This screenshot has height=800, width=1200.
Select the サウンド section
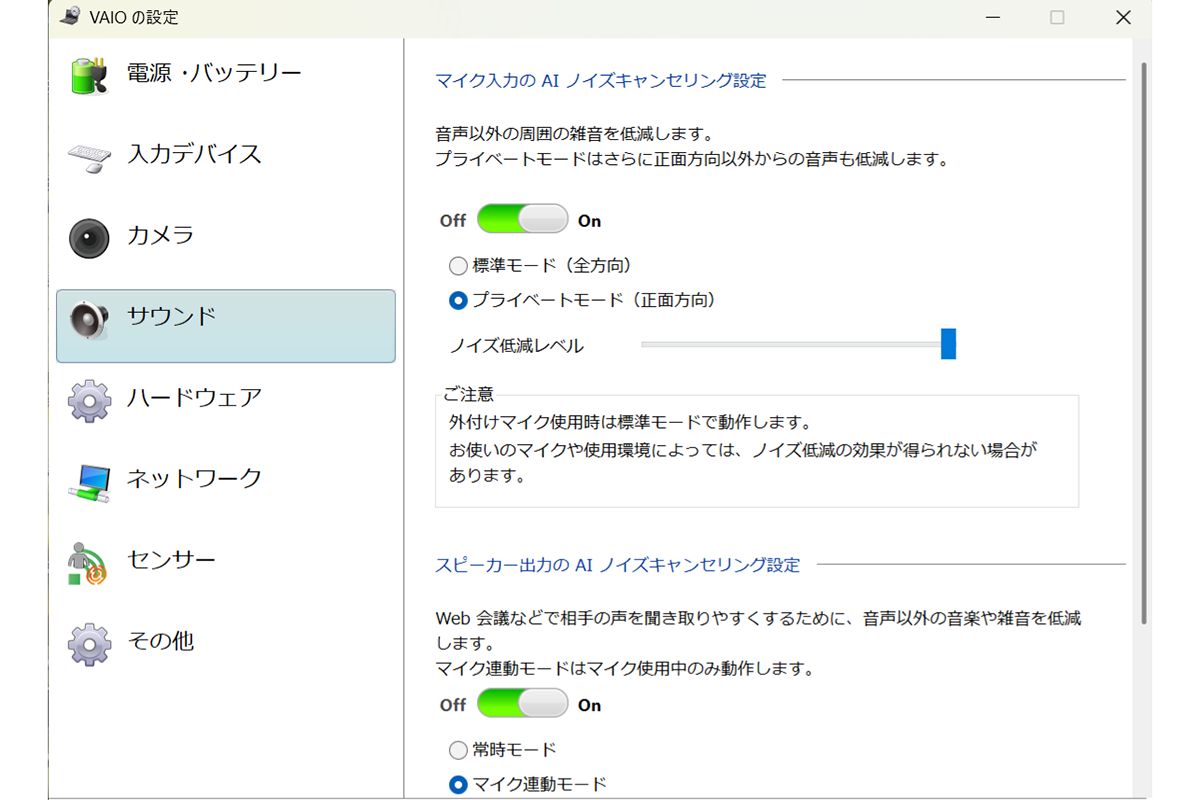tap(226, 326)
